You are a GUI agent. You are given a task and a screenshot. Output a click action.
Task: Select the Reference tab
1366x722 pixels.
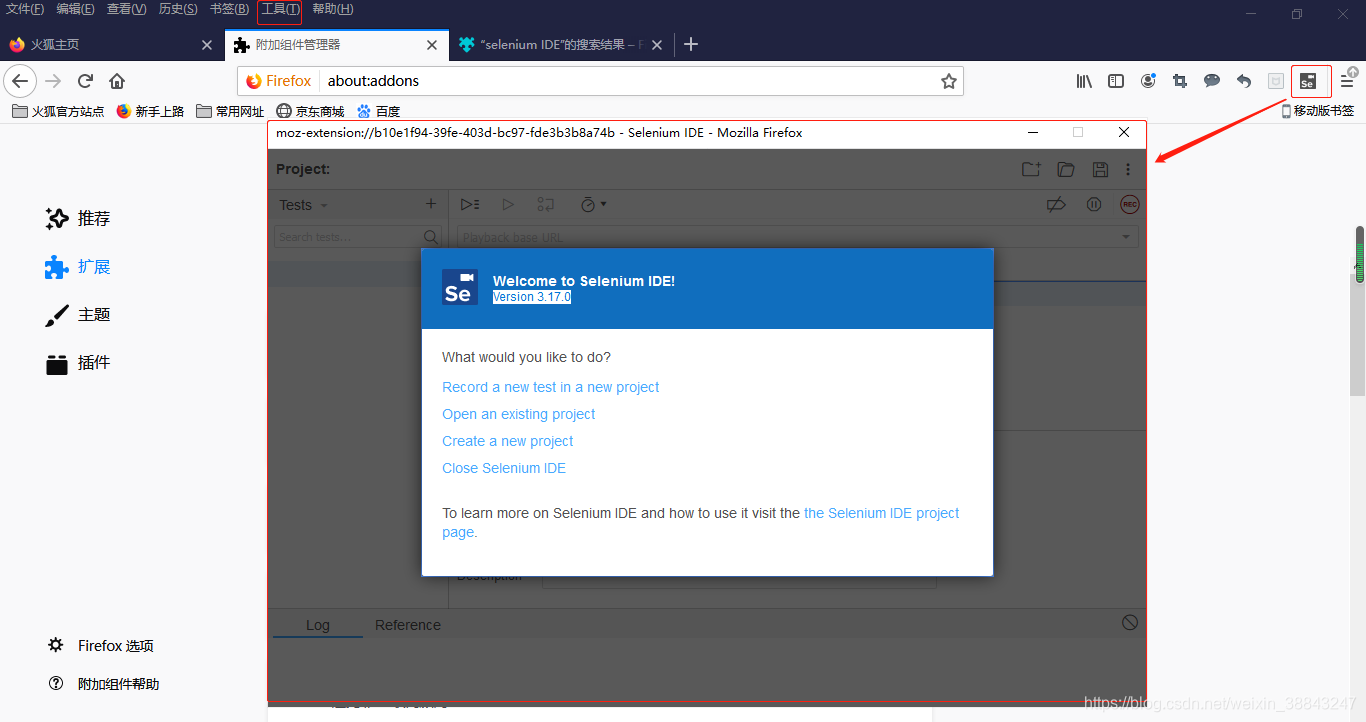pos(408,625)
